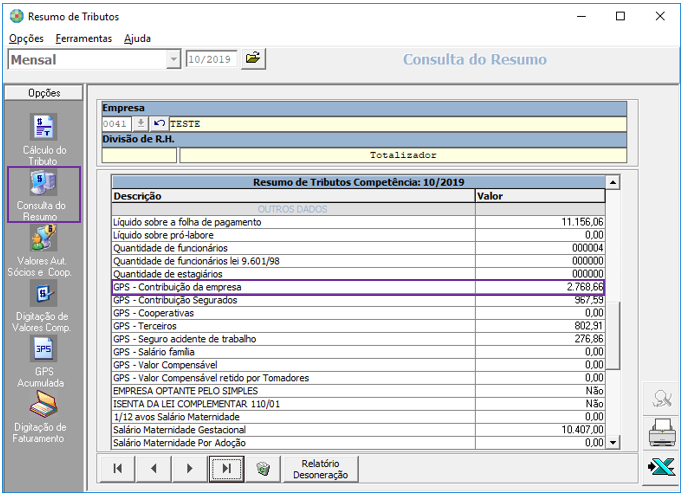The image size is (686, 497).
Task: Select the GPS - Cooperativas row
Action: [358, 313]
